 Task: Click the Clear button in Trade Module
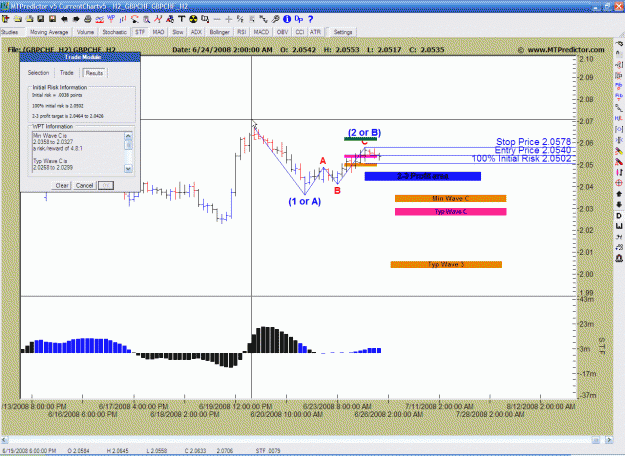[62, 185]
